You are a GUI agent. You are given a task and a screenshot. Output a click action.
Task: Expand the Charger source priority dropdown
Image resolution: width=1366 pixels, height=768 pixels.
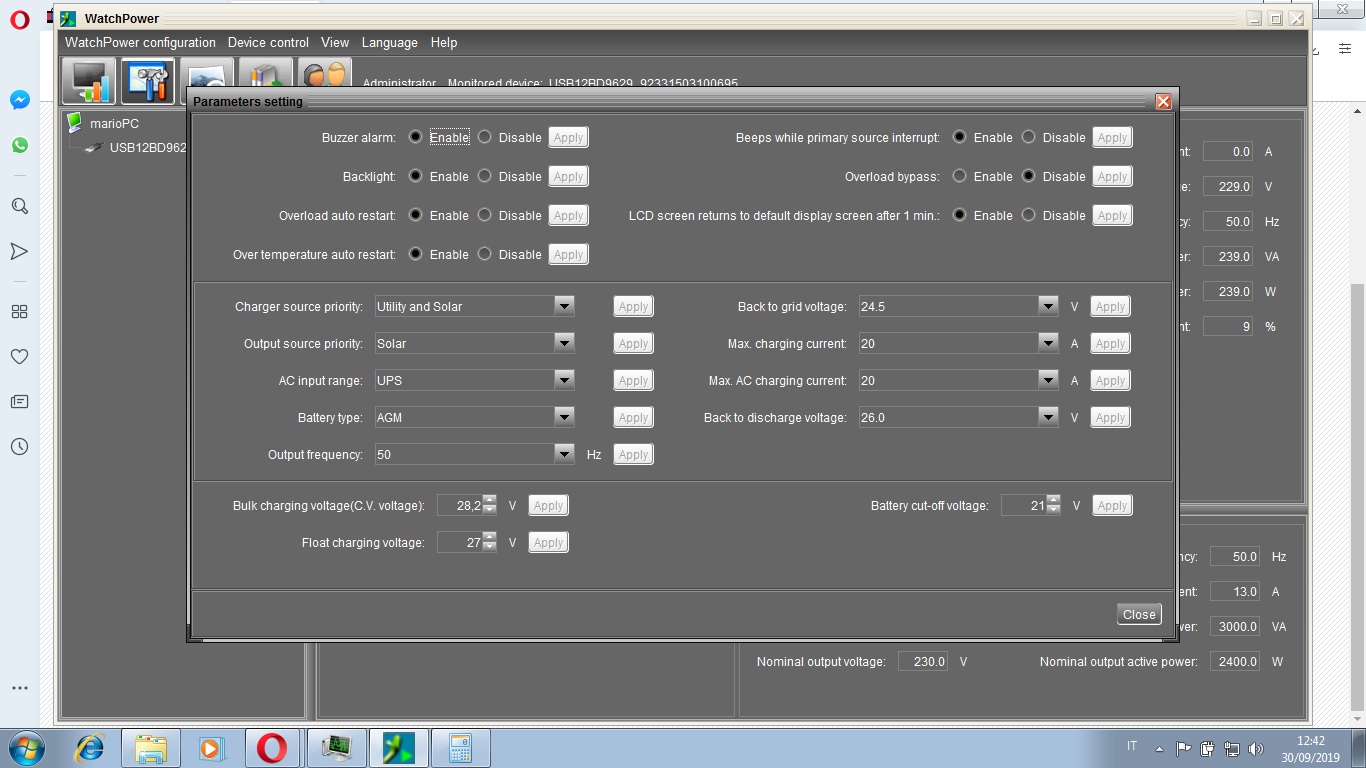(x=564, y=307)
